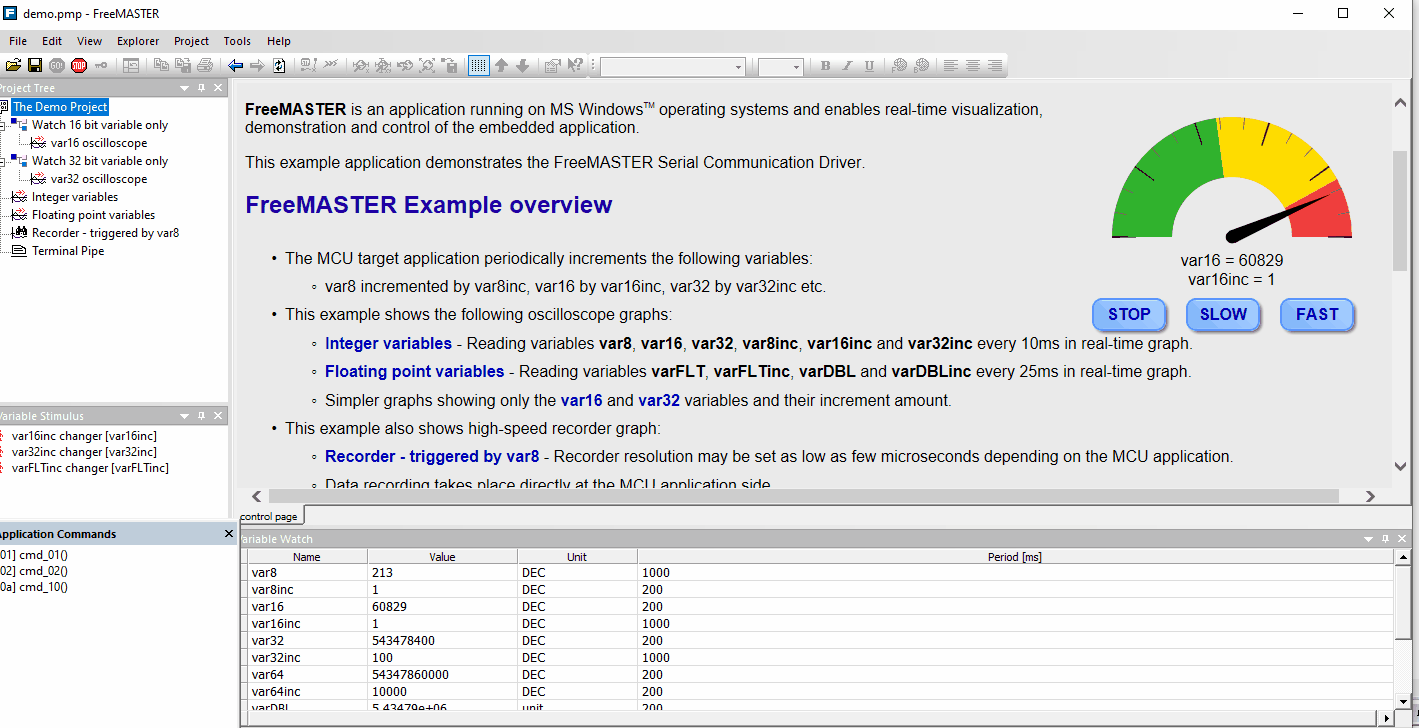Open a project with the folder toolbar icon
The width and height of the screenshot is (1419, 728).
(x=13, y=64)
